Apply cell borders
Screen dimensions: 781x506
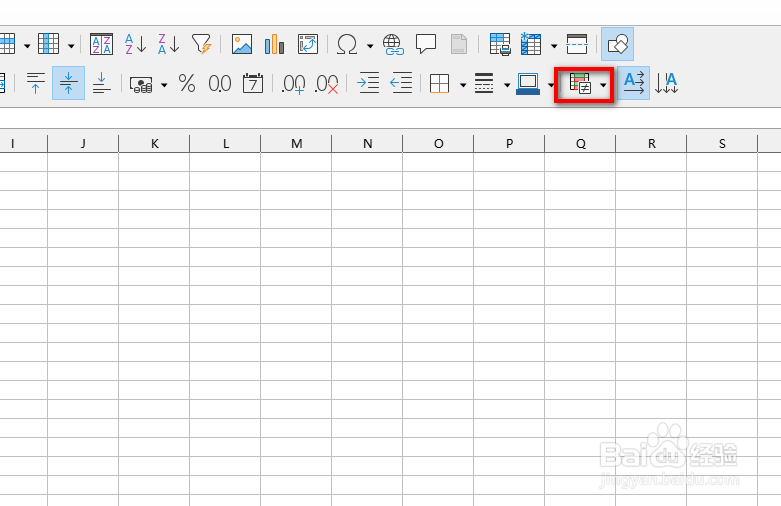[x=439, y=84]
